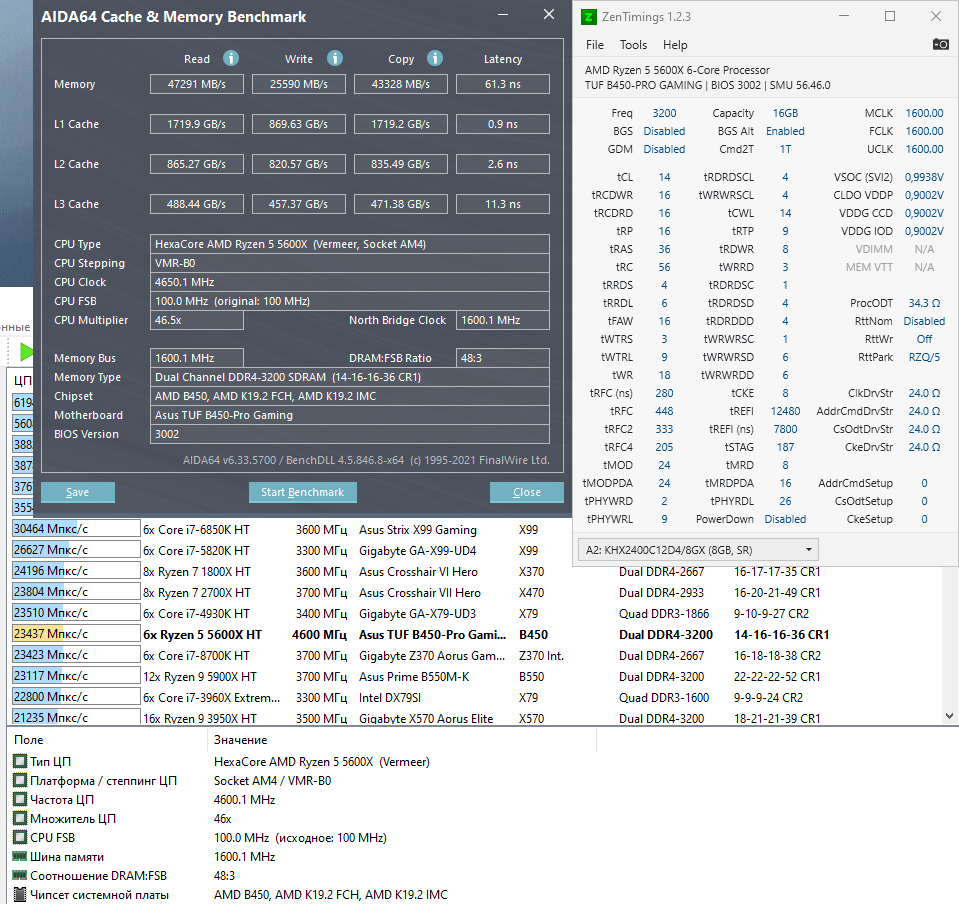Click the memory icon beside Соотношение DRAM:FSB

pyautogui.click(x=20, y=875)
